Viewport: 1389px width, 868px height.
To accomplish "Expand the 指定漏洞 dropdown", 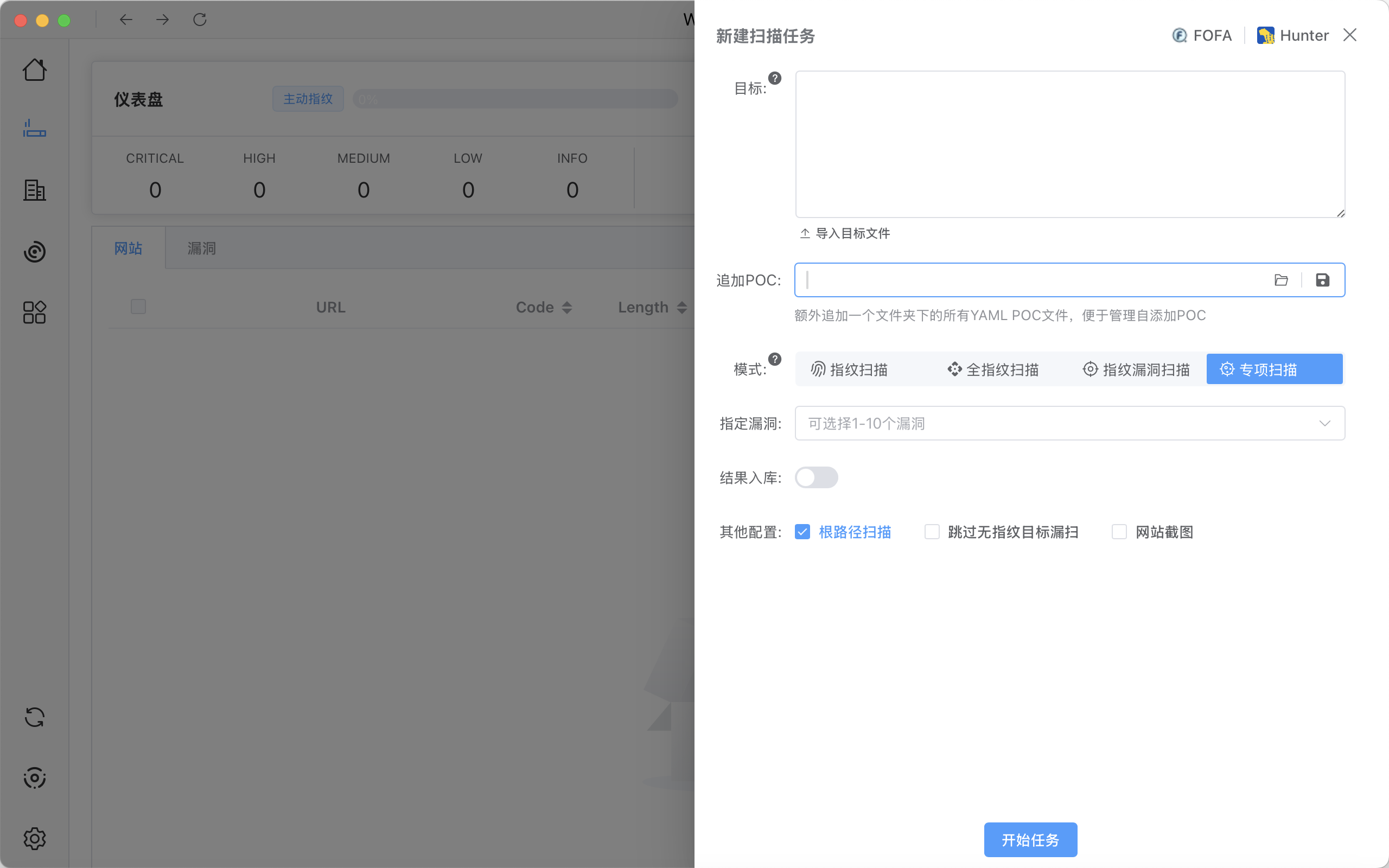I will coord(1069,424).
